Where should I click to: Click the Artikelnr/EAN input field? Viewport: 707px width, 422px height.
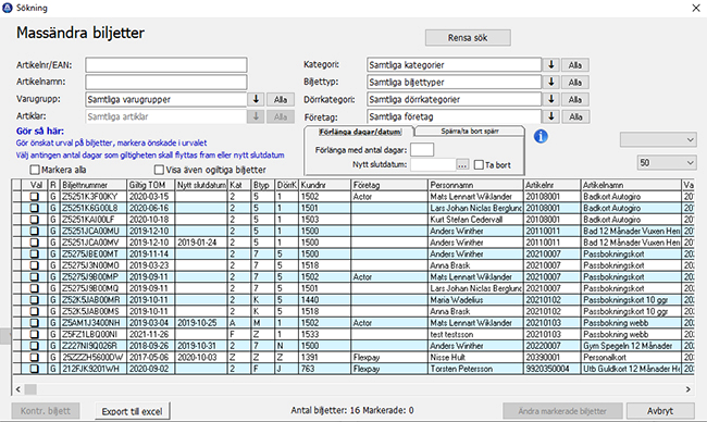(166, 65)
